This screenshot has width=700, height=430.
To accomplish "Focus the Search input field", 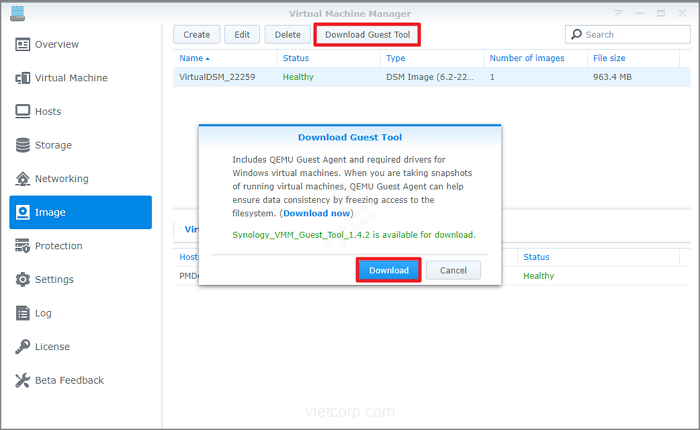I will pyautogui.click(x=632, y=35).
